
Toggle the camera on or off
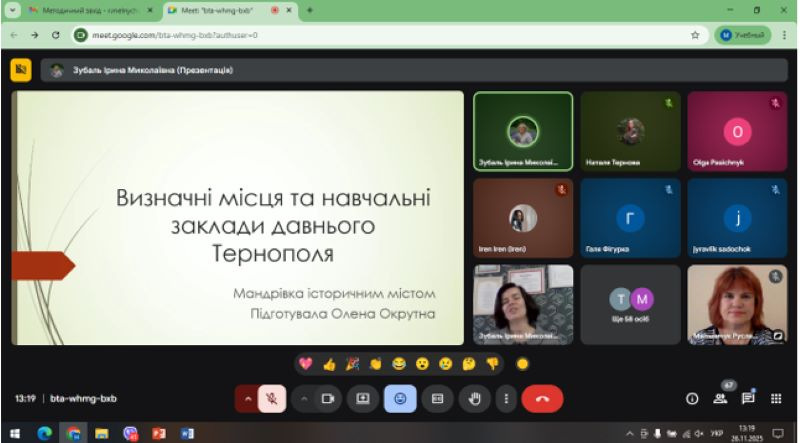tap(326, 398)
